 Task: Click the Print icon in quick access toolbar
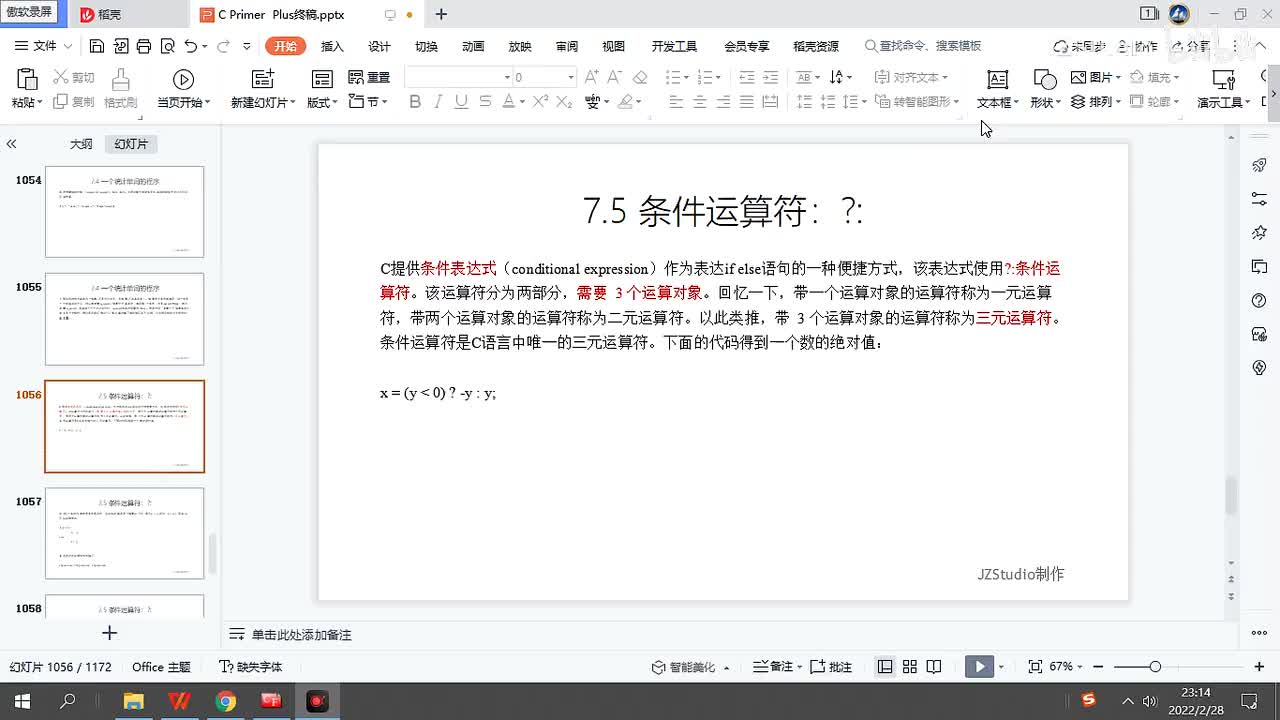click(144, 46)
